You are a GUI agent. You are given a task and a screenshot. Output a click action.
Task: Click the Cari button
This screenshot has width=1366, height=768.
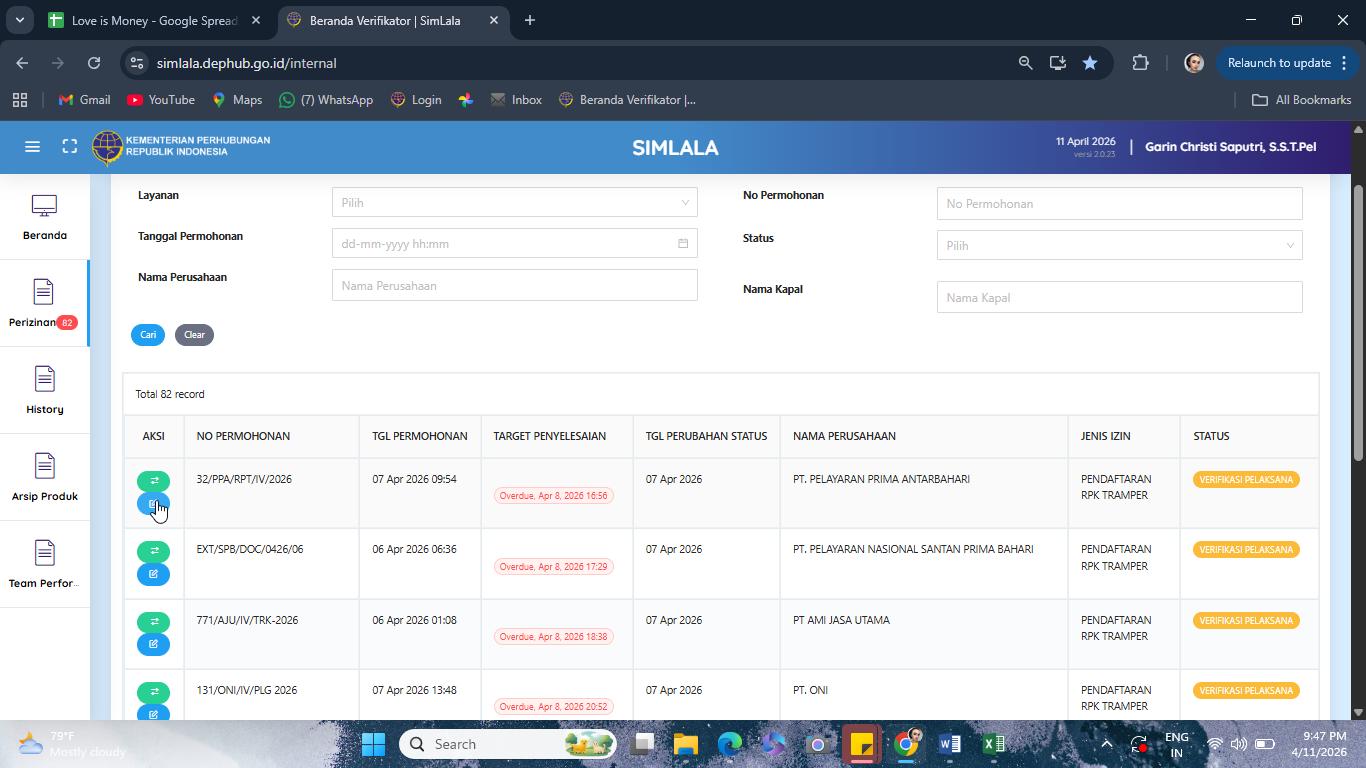click(148, 335)
